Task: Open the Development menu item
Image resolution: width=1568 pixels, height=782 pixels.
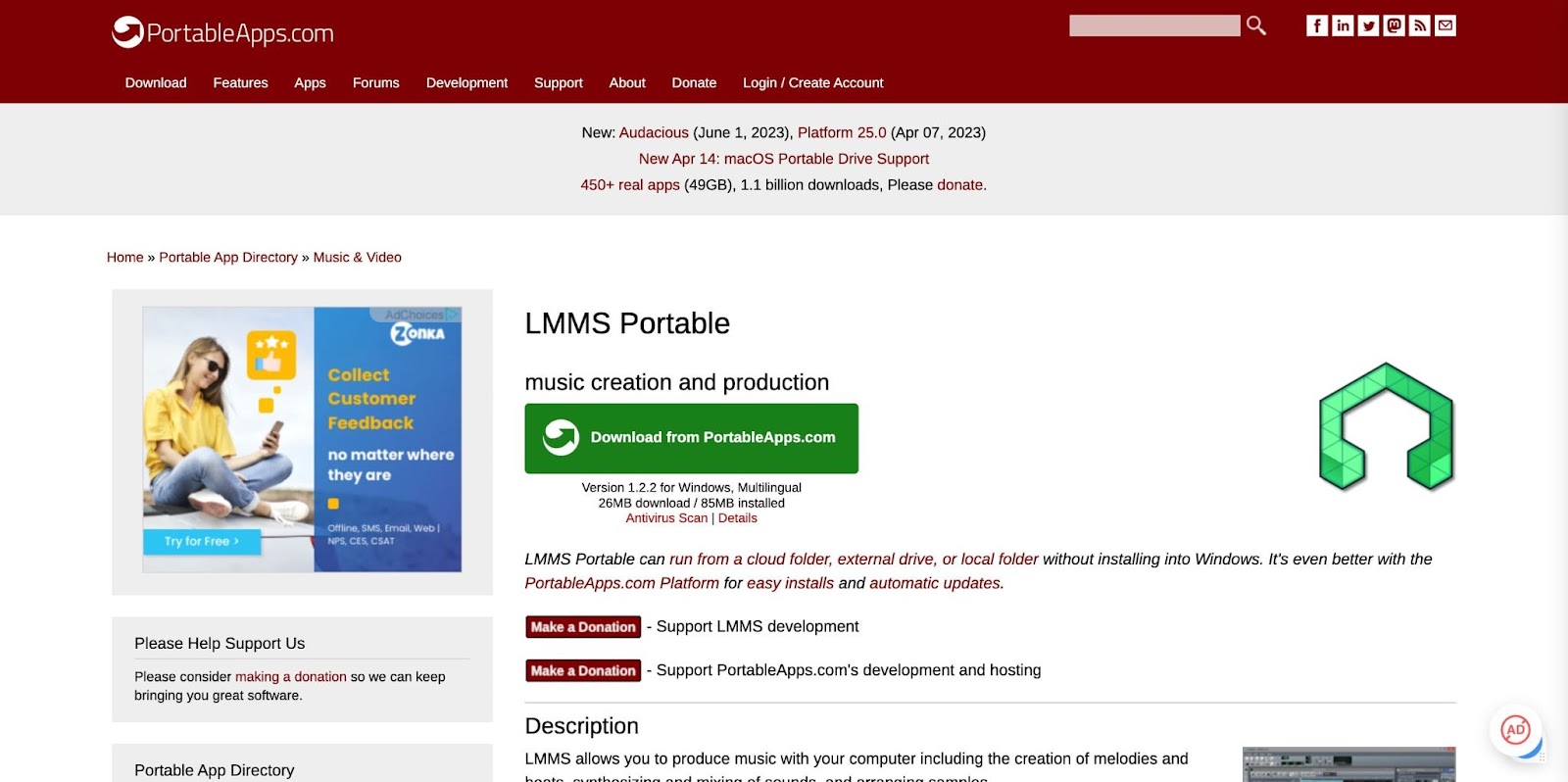Action: (x=466, y=82)
